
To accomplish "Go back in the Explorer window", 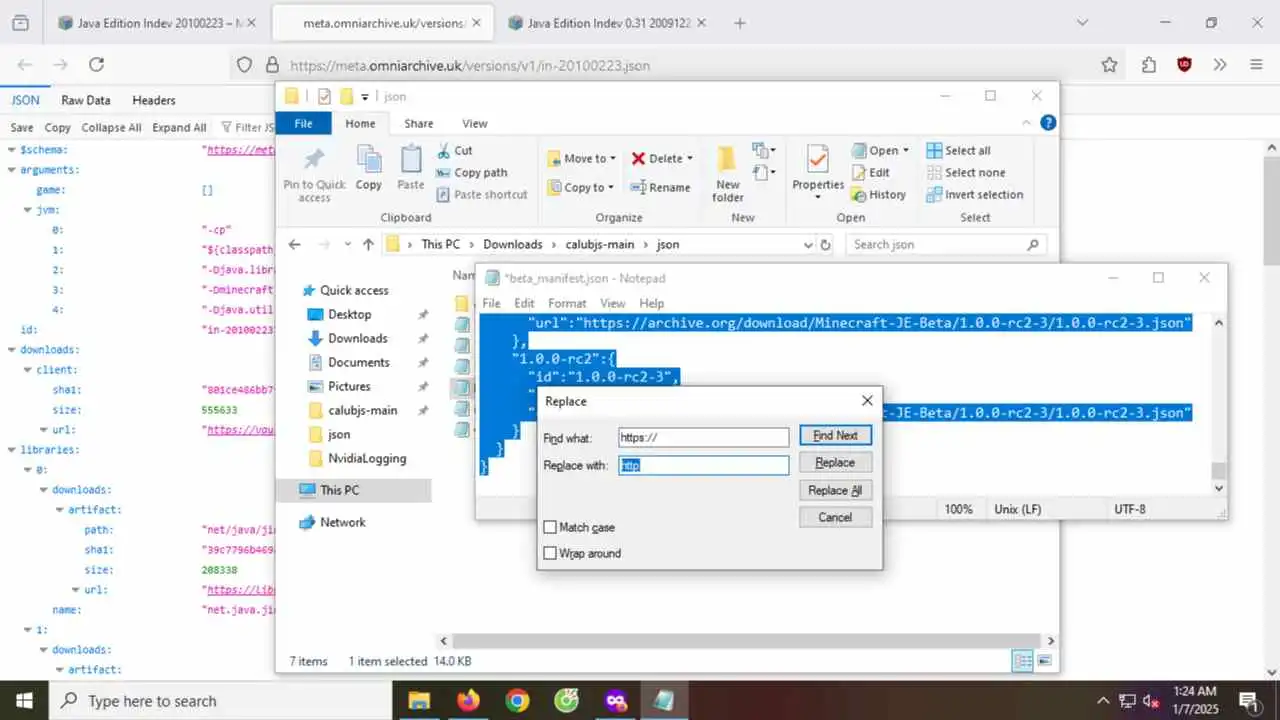I will (294, 244).
